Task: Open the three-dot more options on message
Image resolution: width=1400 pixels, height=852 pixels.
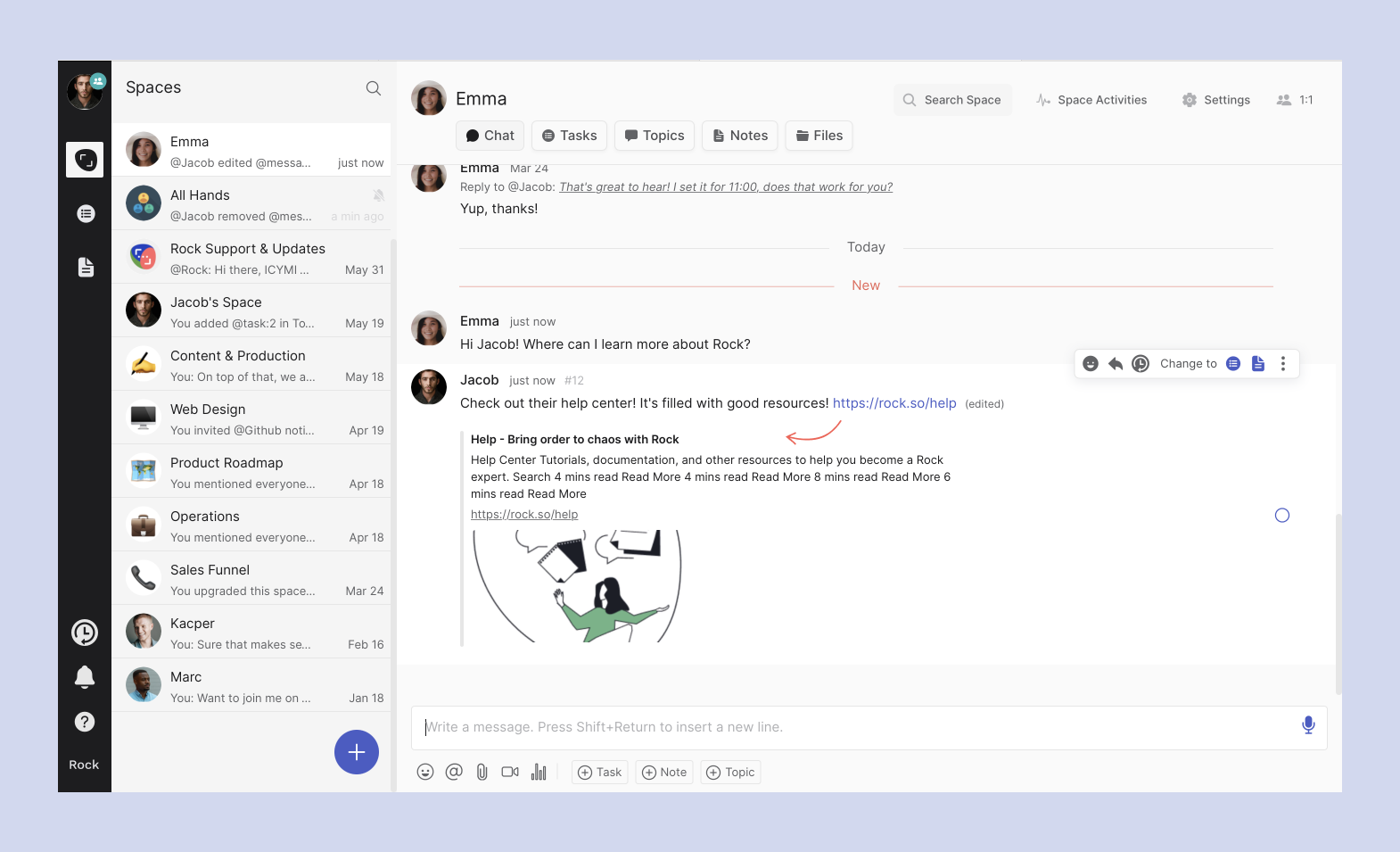Action: click(1282, 364)
